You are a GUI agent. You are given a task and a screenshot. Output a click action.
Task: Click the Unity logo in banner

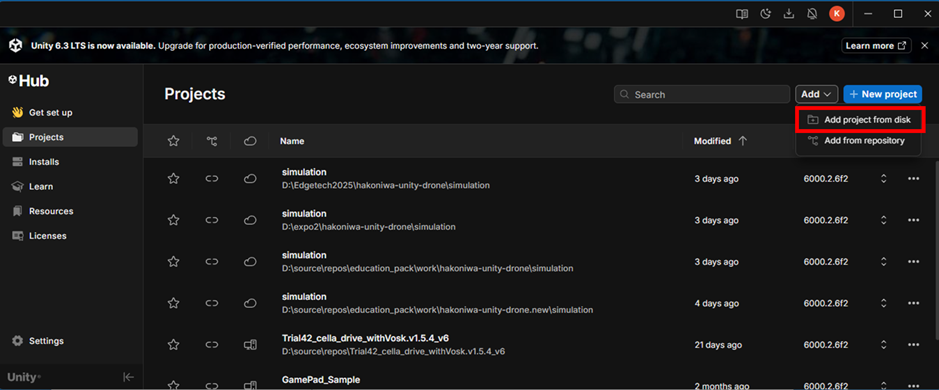16,46
